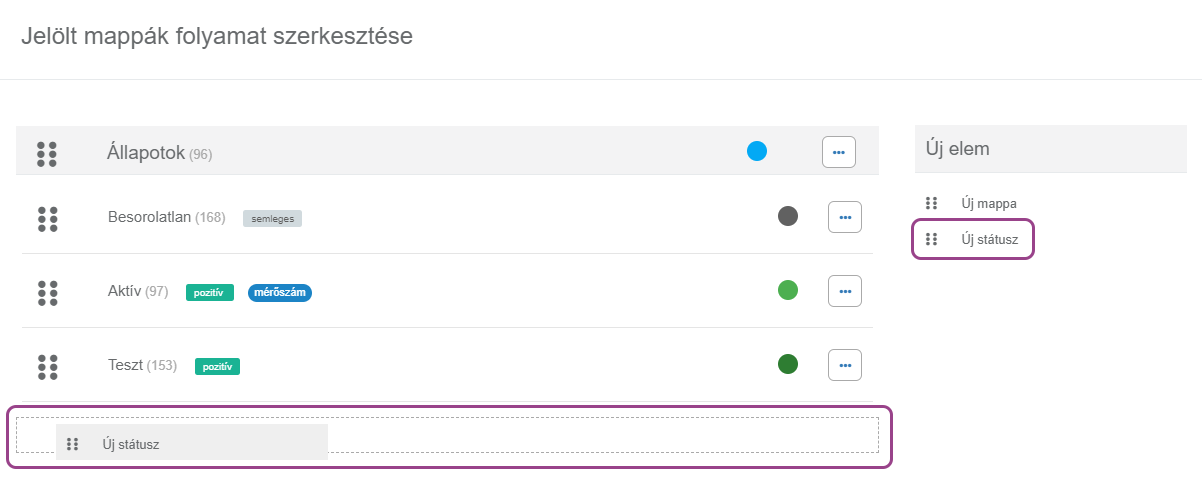Click the 'semleges' tag on Besorolatlan
Screen dimensions: 1203x477
coord(272,218)
